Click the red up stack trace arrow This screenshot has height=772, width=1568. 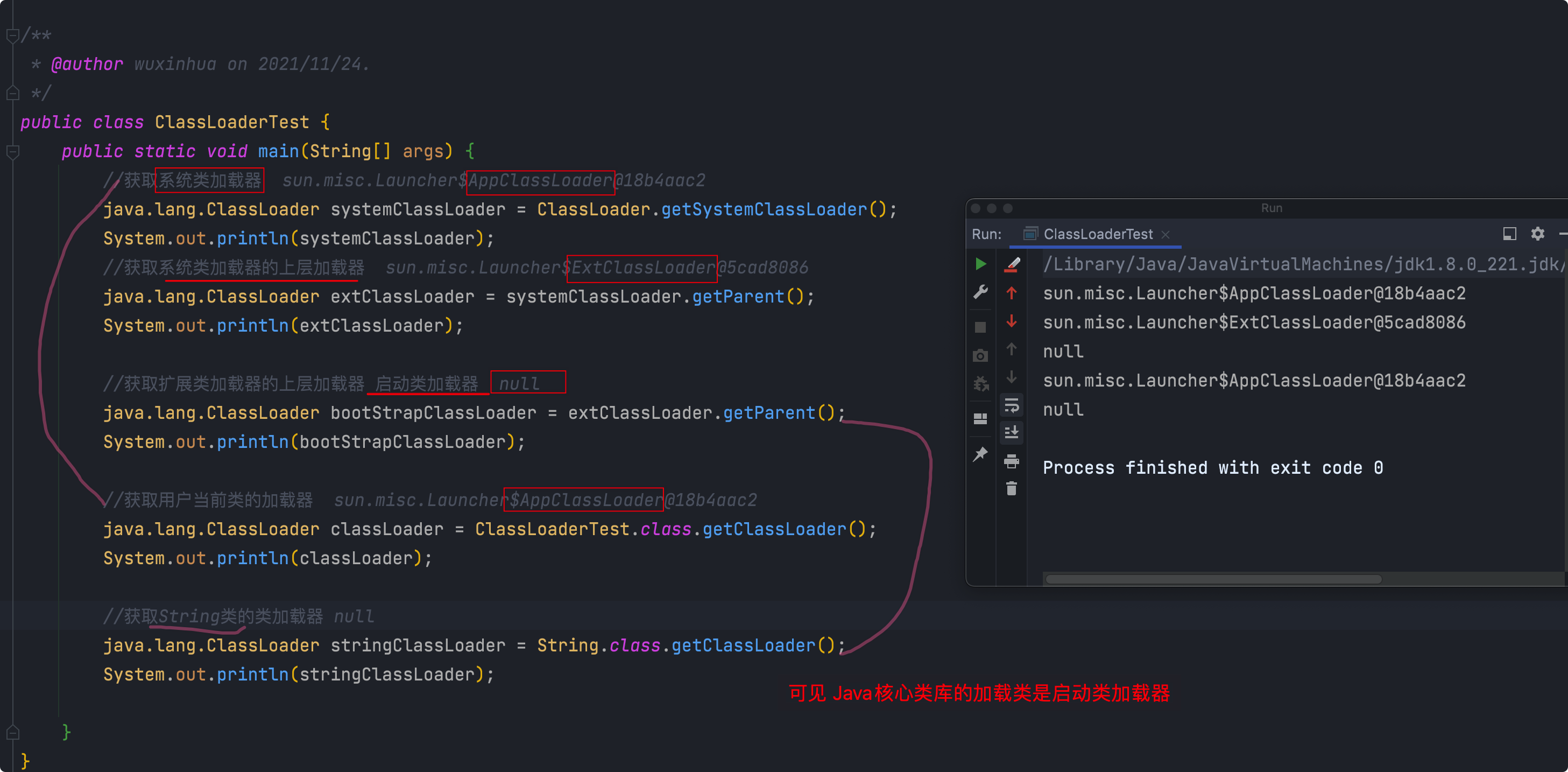[x=1012, y=293]
